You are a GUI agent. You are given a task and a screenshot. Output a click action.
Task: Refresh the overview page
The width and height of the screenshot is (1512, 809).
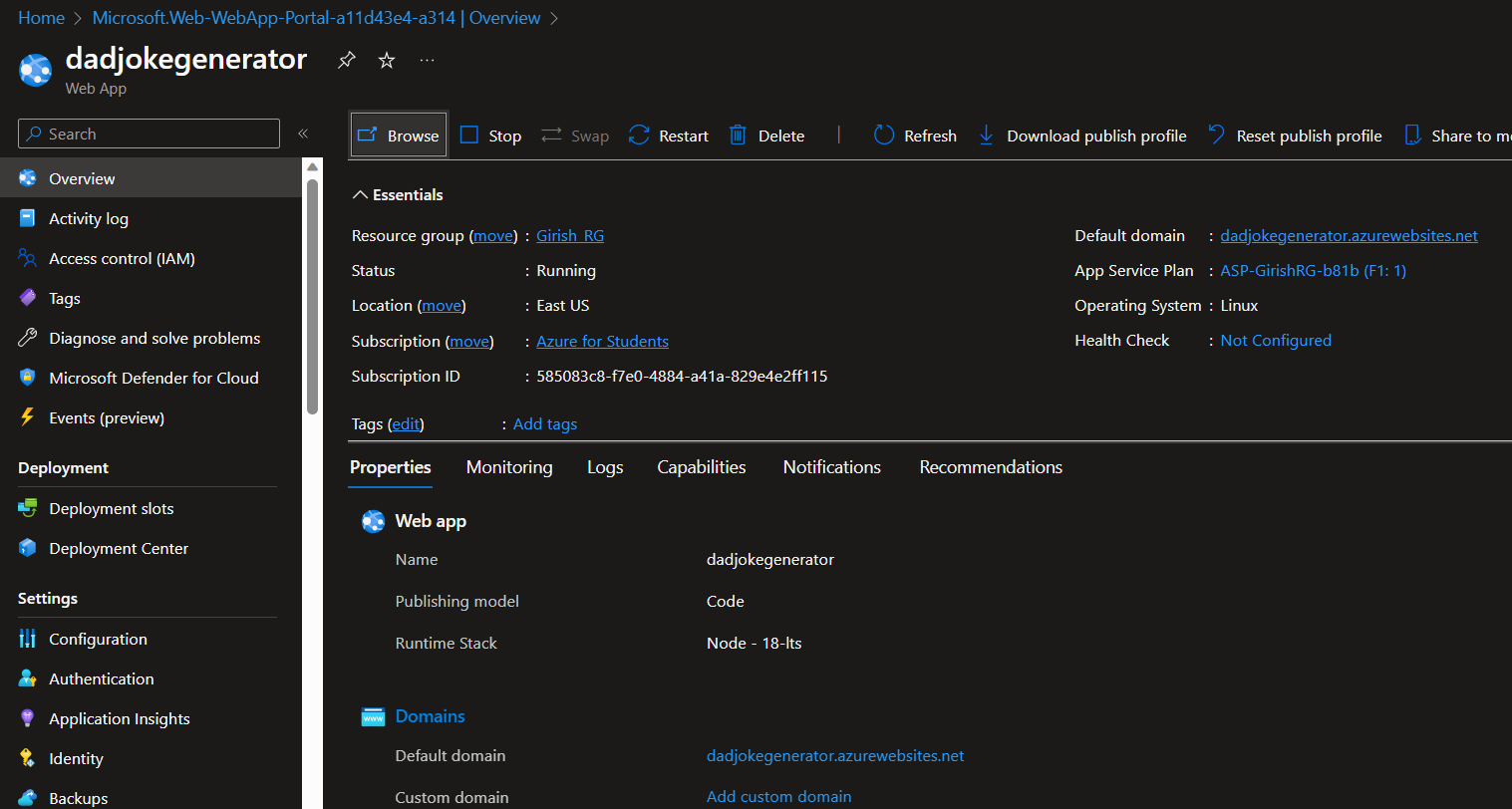point(915,135)
